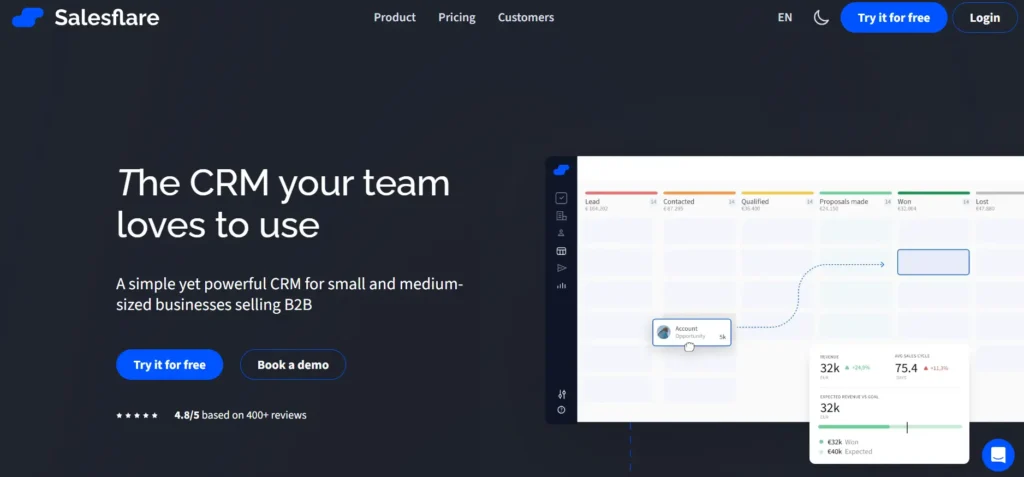Image resolution: width=1024 pixels, height=477 pixels.
Task: Select the Opportunities board icon in preview sidebar
Action: 561,251
